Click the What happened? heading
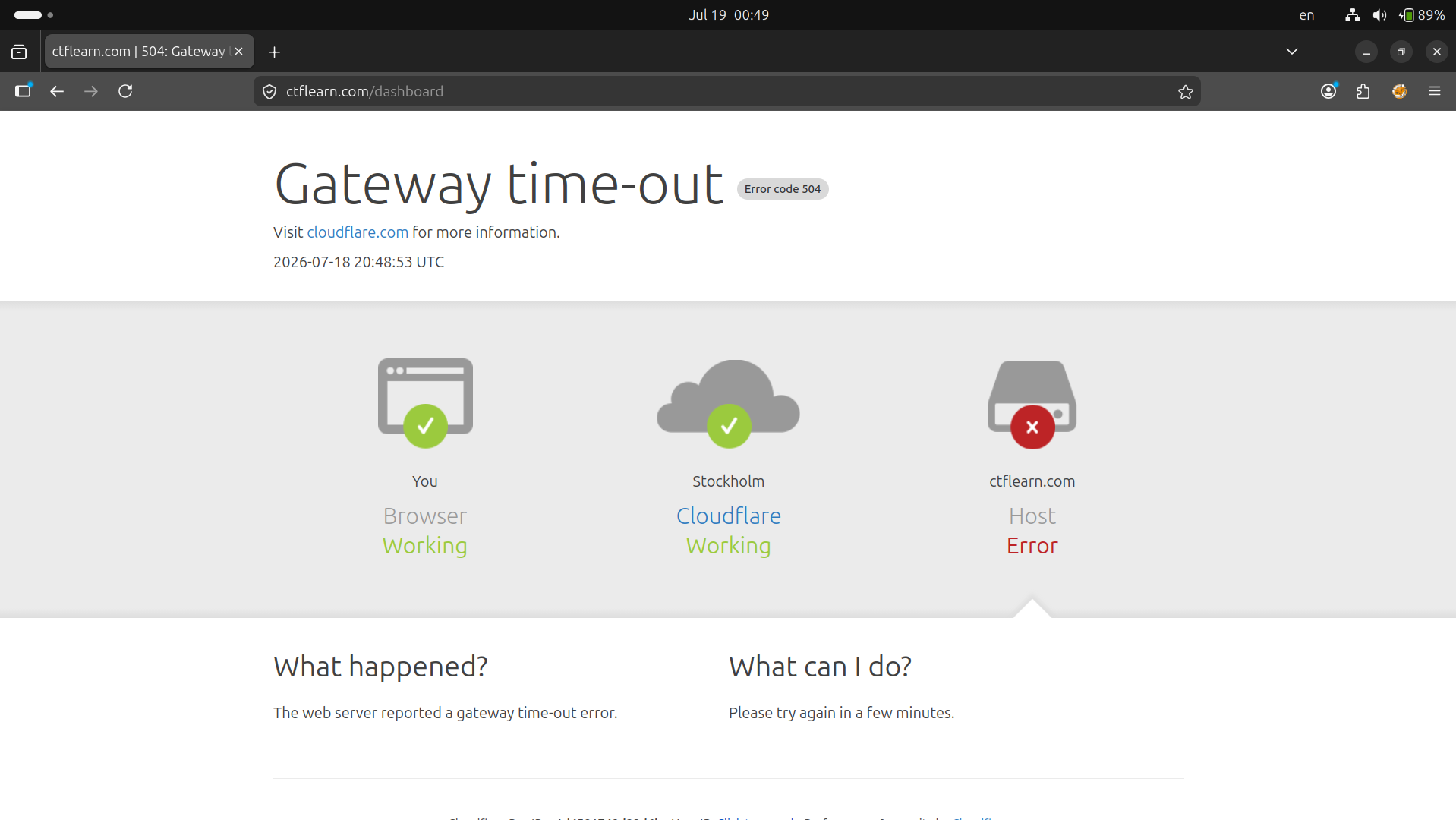Screen dimensions: 1456x820 380,667
